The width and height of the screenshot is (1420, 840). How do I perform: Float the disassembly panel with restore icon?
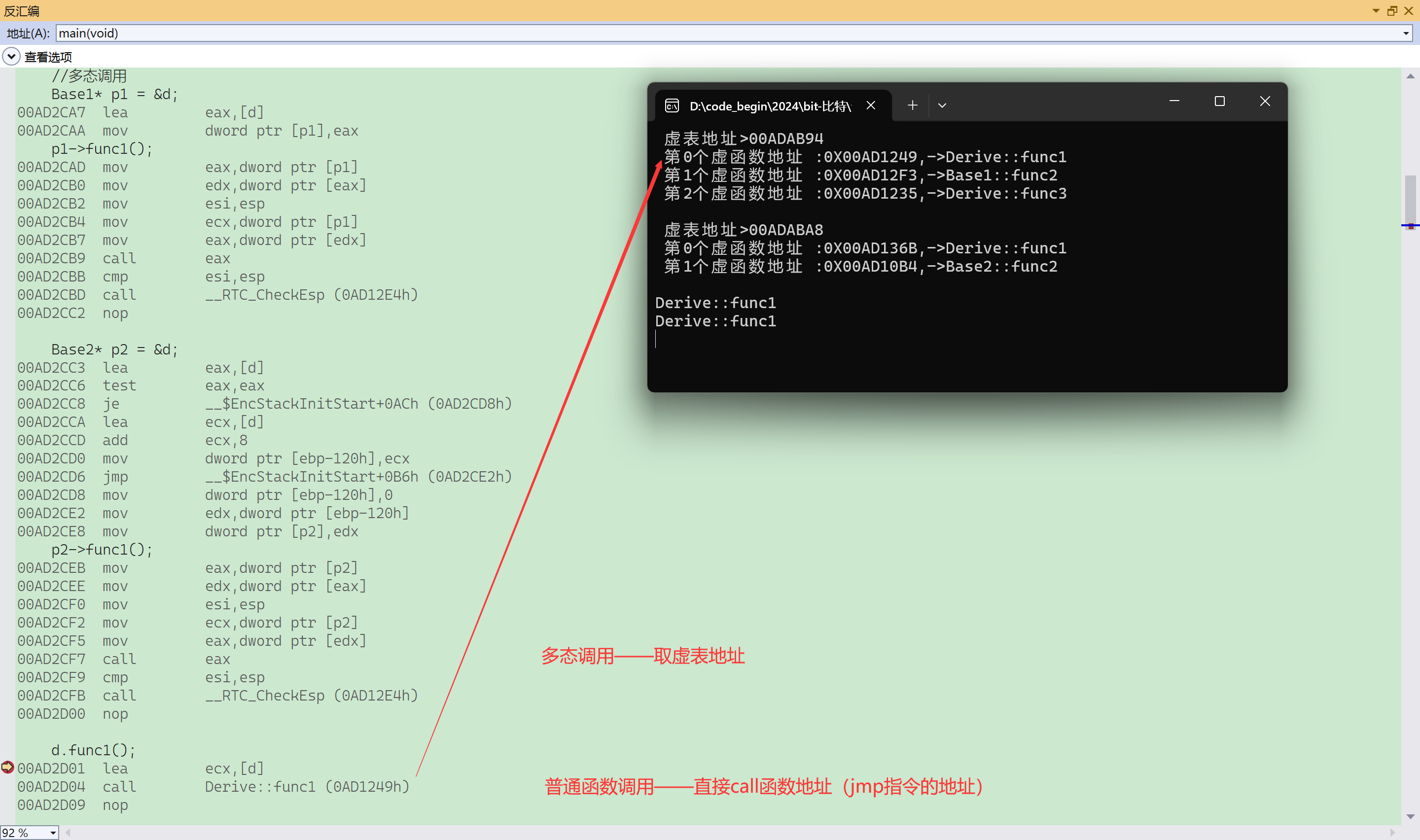(1392, 11)
